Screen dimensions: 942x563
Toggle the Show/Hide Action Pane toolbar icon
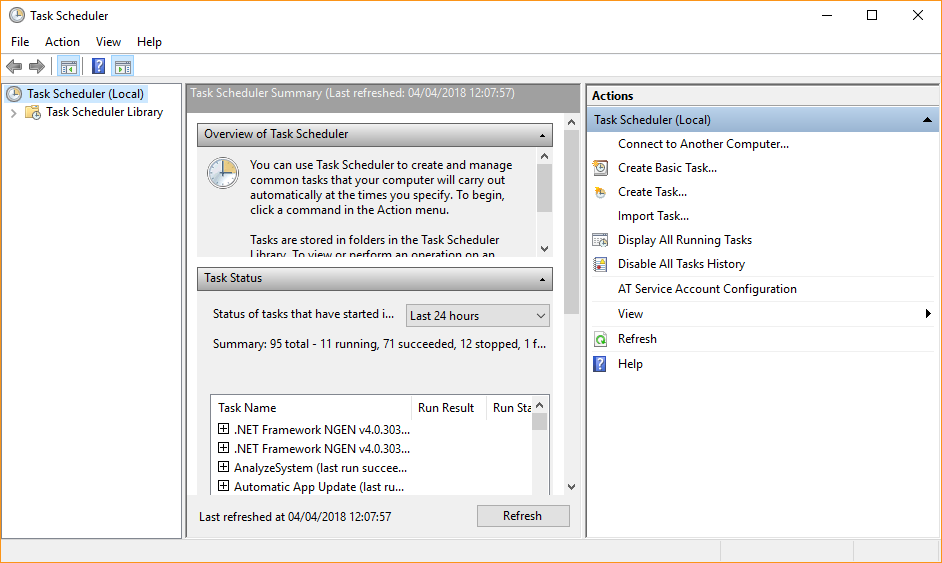coord(123,66)
